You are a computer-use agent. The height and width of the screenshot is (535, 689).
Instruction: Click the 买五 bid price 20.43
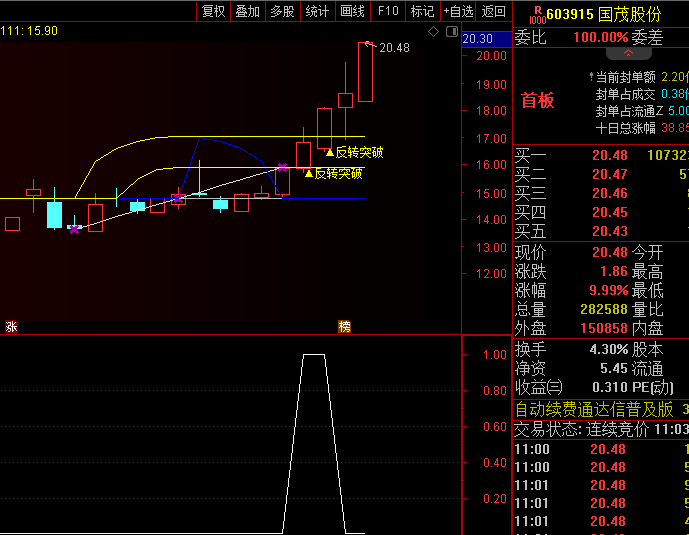(609, 231)
